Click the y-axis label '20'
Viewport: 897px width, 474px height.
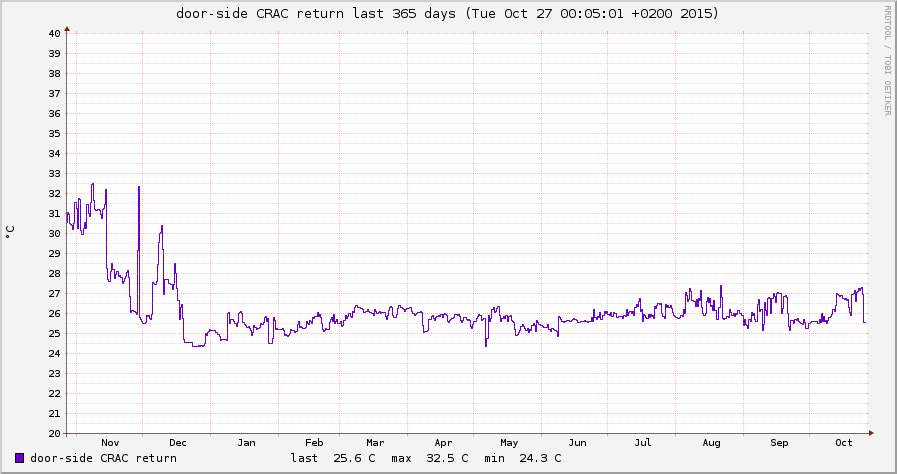tap(54, 433)
